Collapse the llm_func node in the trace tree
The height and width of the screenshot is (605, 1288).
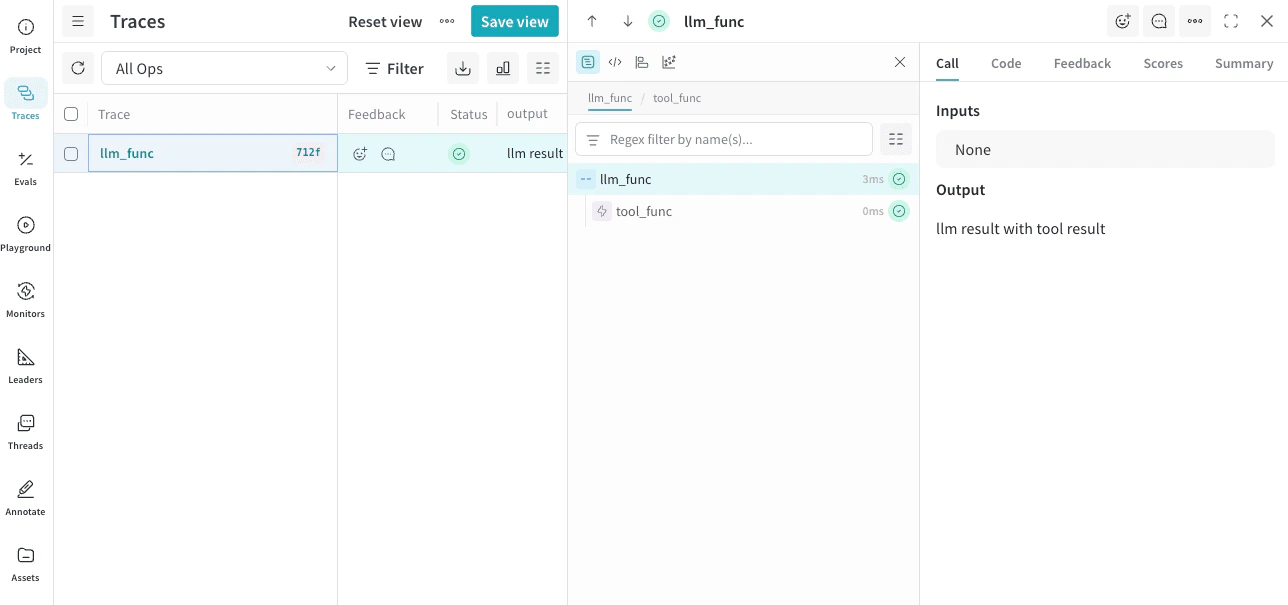[x=585, y=178]
